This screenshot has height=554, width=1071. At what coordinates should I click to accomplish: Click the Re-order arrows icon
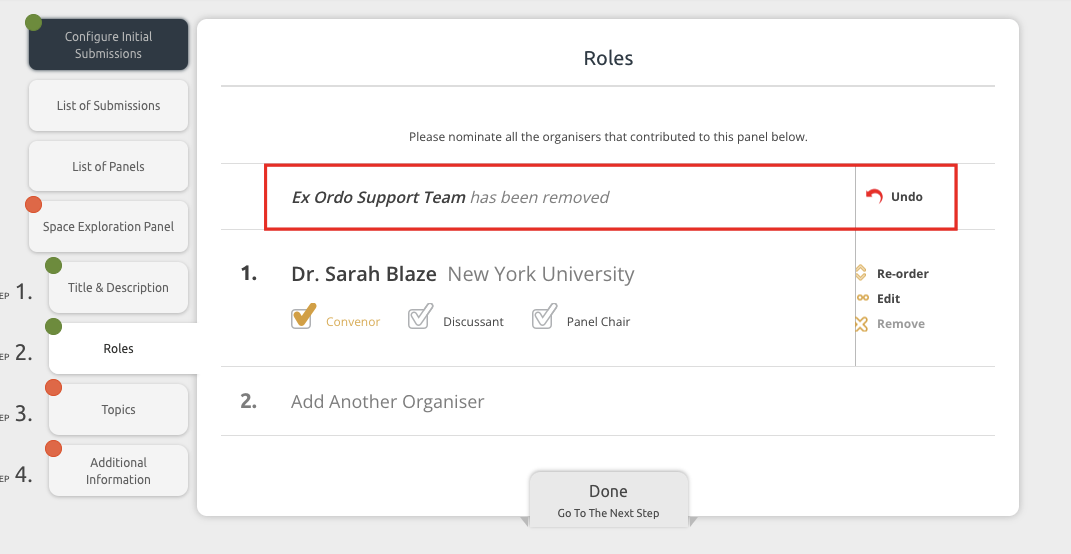860,273
